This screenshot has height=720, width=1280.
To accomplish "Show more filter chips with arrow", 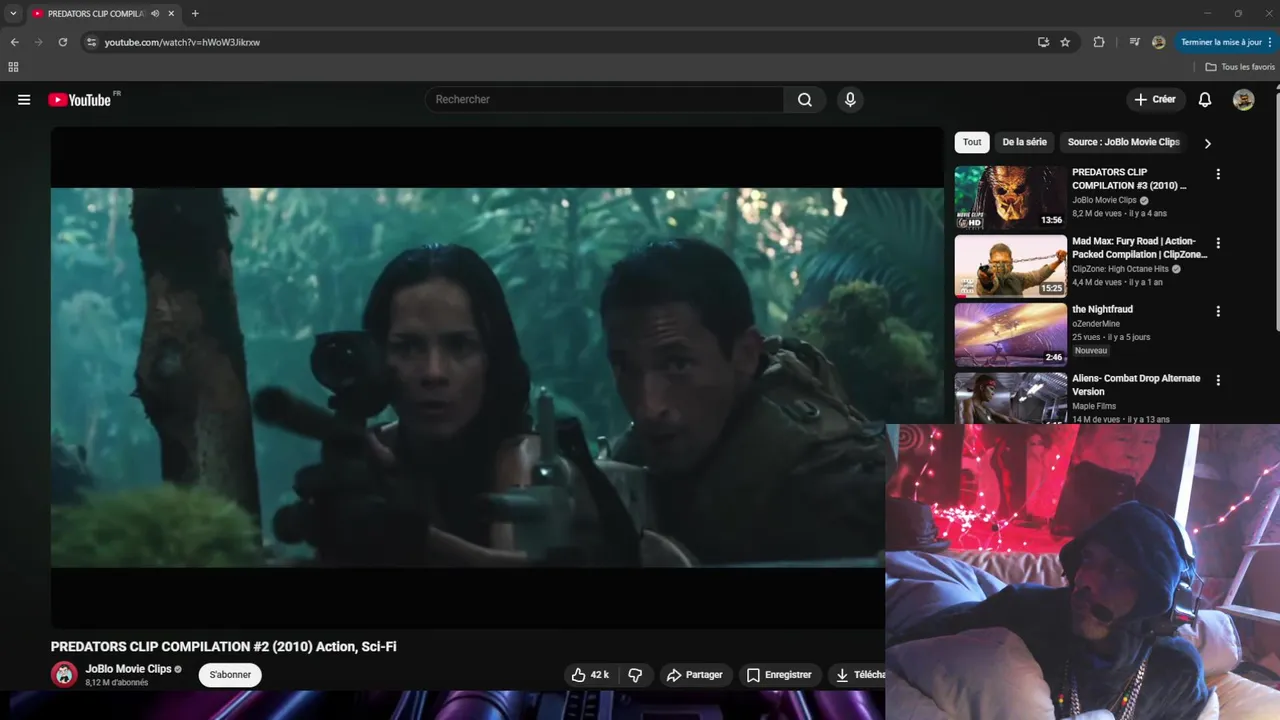I will click(1207, 143).
